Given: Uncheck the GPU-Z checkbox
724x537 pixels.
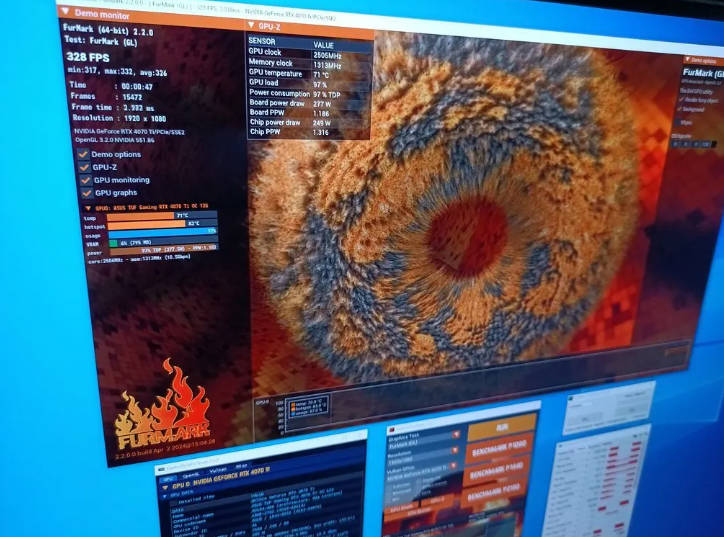Looking at the screenshot, I should click(84, 167).
